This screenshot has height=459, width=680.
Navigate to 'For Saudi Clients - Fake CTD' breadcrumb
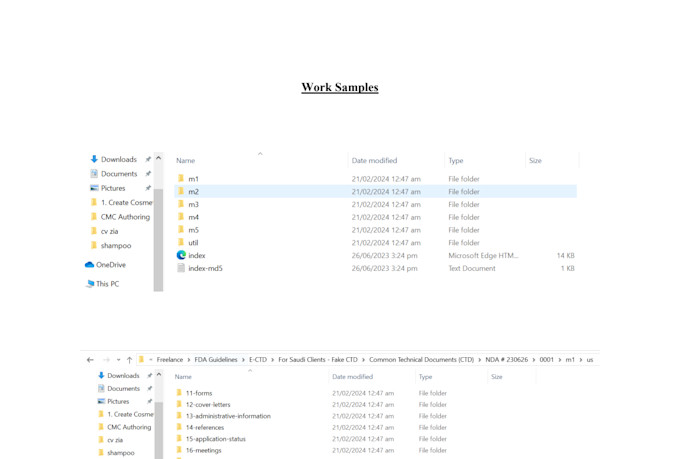(318, 360)
